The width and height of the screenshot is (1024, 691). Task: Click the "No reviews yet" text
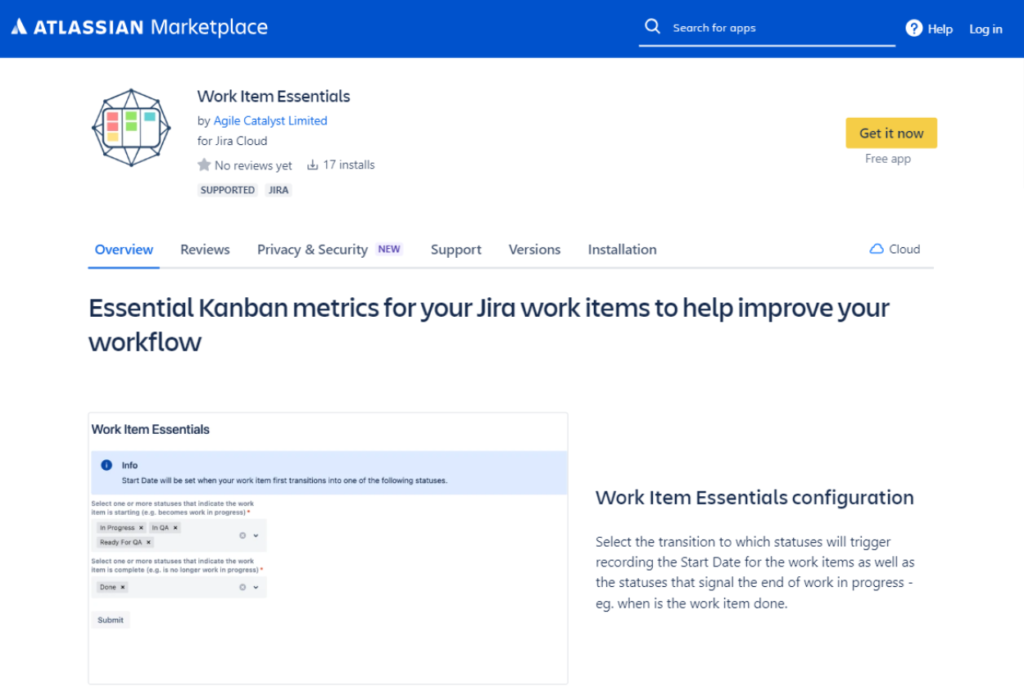[x=253, y=165]
